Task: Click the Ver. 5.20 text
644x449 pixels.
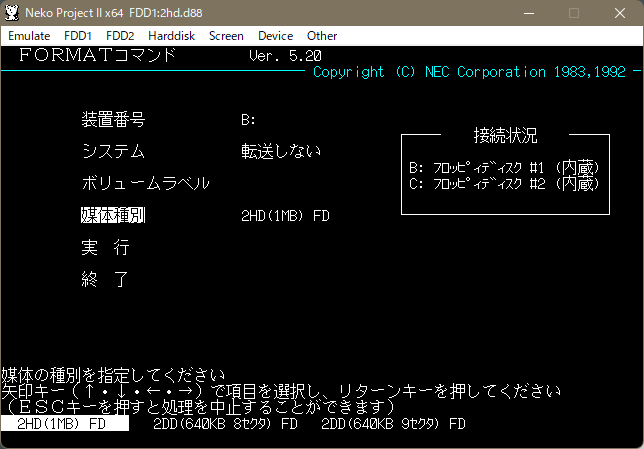Action: tap(285, 55)
